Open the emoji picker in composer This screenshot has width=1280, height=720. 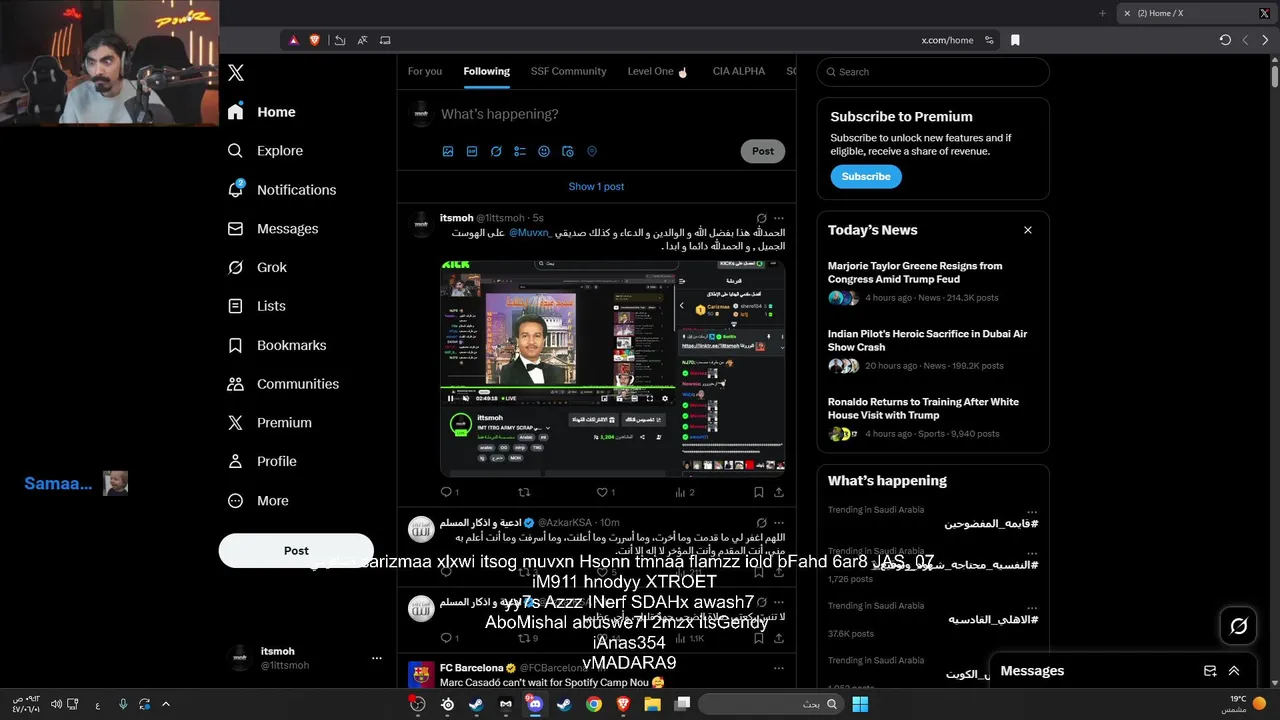(544, 151)
